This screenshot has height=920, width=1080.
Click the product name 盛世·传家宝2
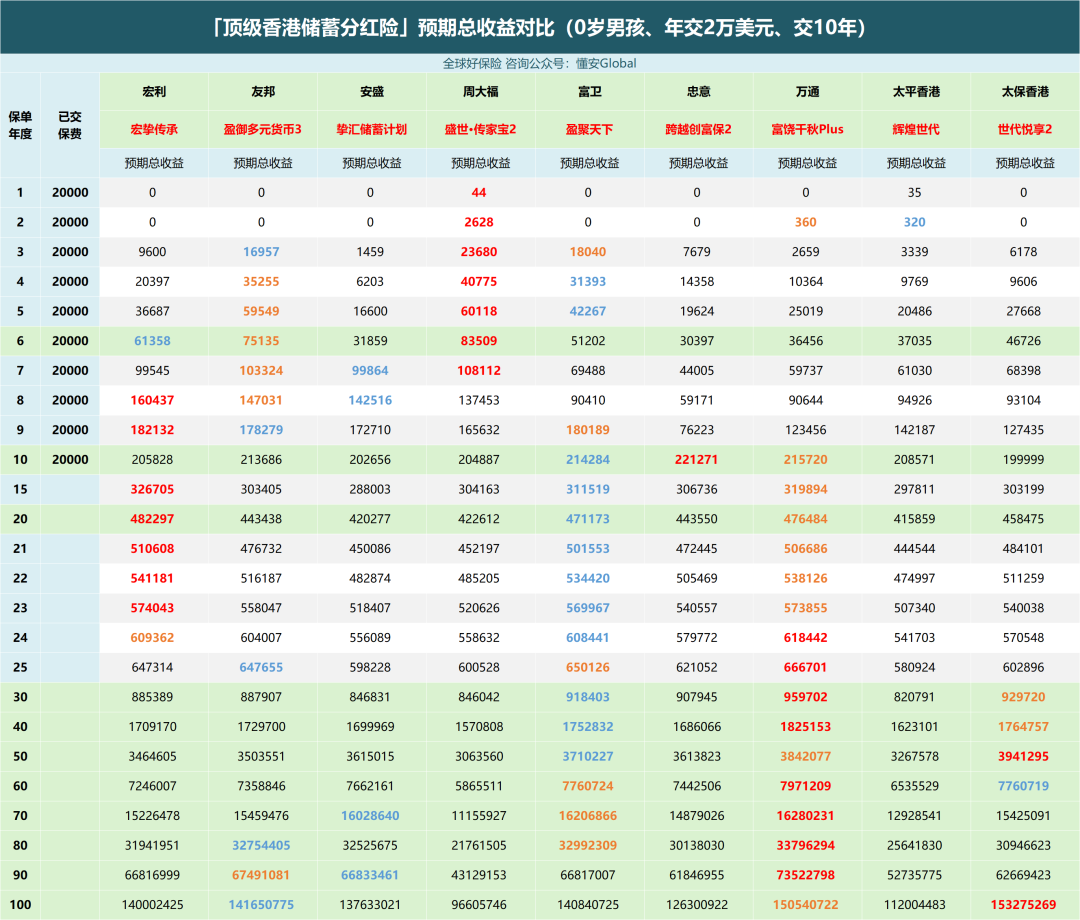480,130
